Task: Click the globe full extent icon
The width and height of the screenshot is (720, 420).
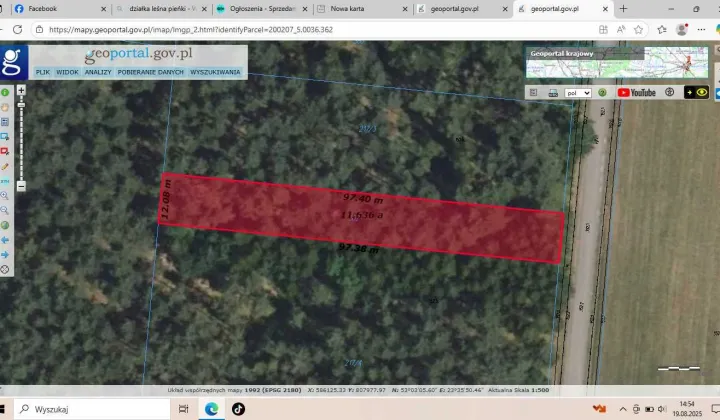Action: (x=5, y=225)
